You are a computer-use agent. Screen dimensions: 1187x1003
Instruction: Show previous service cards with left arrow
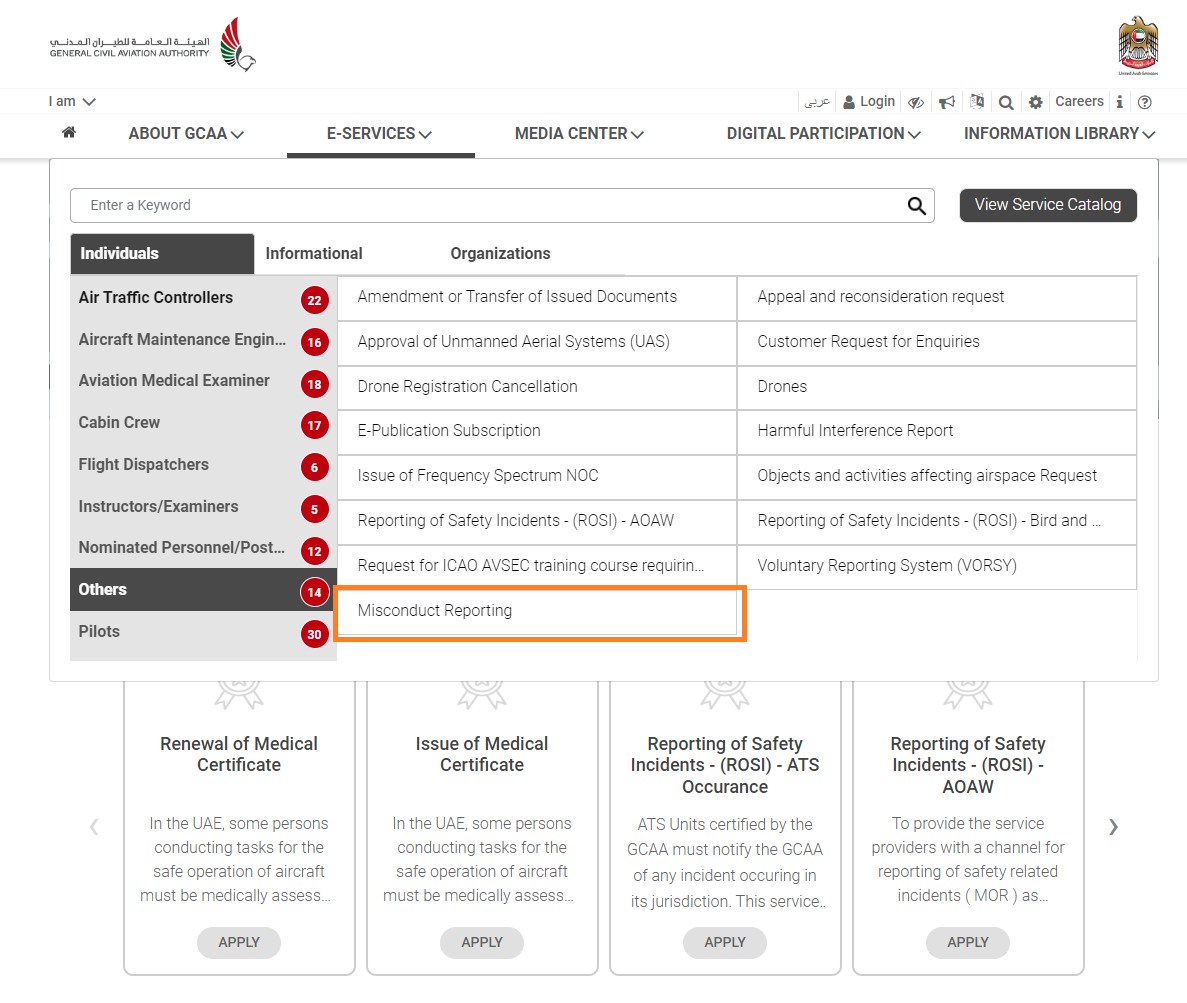click(x=94, y=827)
